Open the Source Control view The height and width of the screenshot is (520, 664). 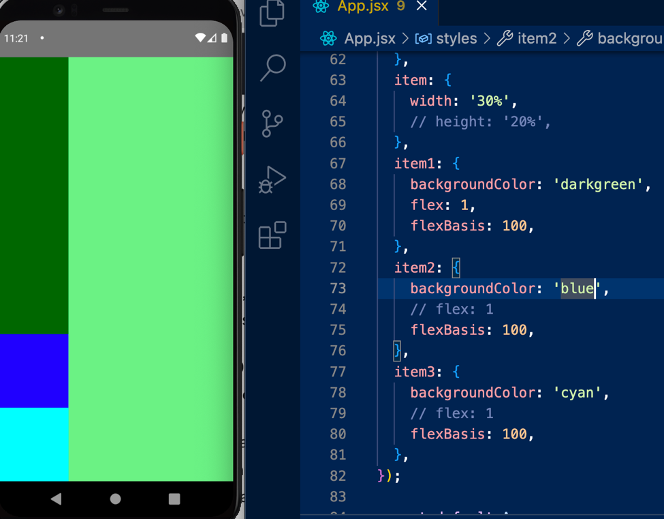click(x=272, y=124)
